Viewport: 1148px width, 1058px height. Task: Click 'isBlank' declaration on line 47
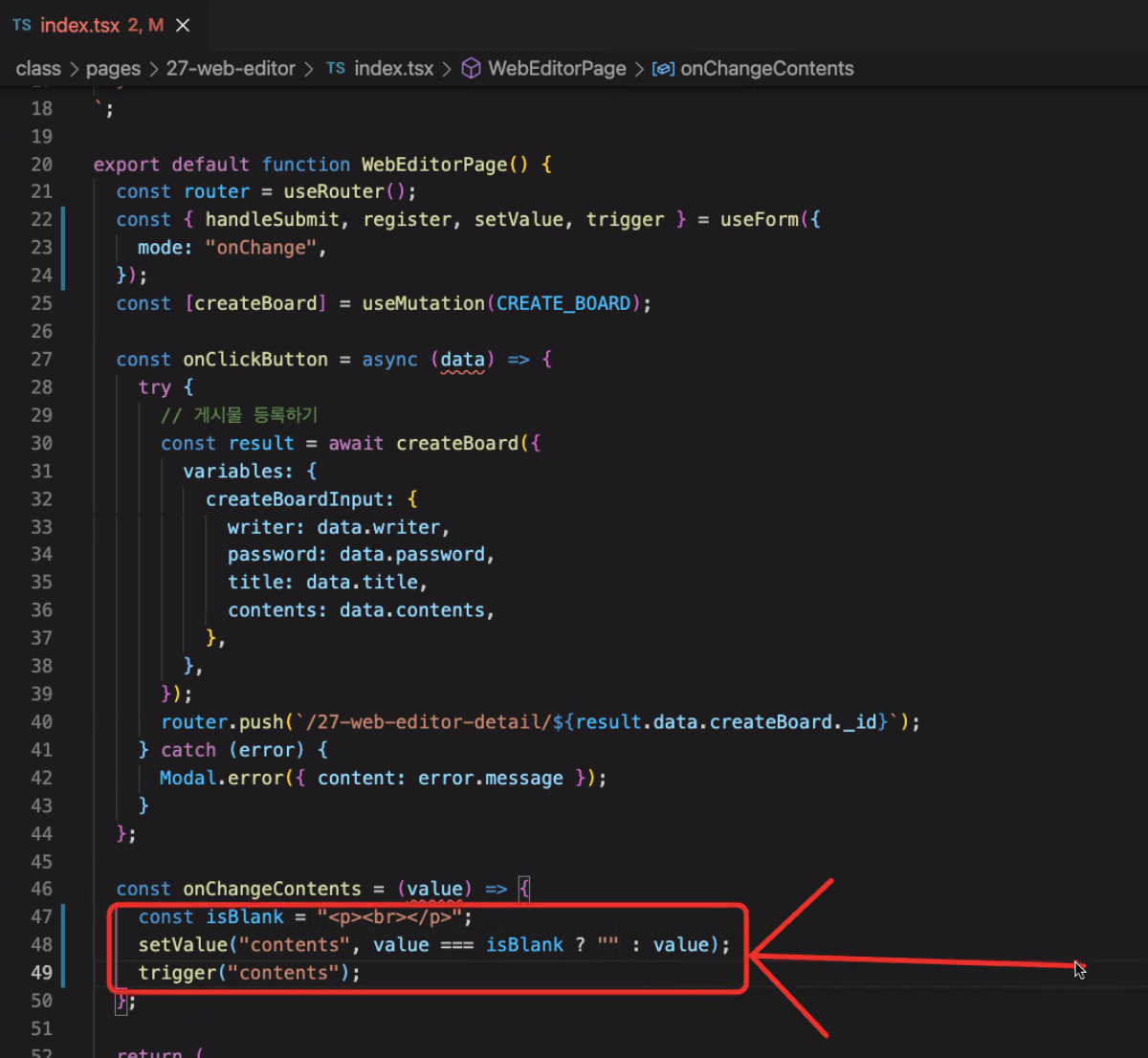[245, 917]
